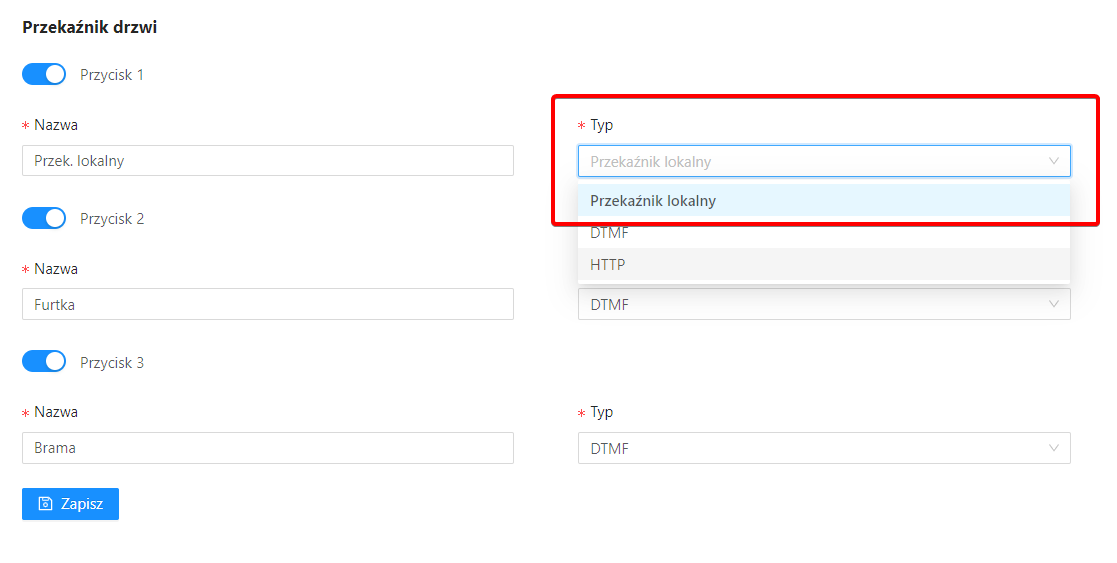Click the Przycisk 1 label text
This screenshot has height=563, width=1117.
point(112,75)
